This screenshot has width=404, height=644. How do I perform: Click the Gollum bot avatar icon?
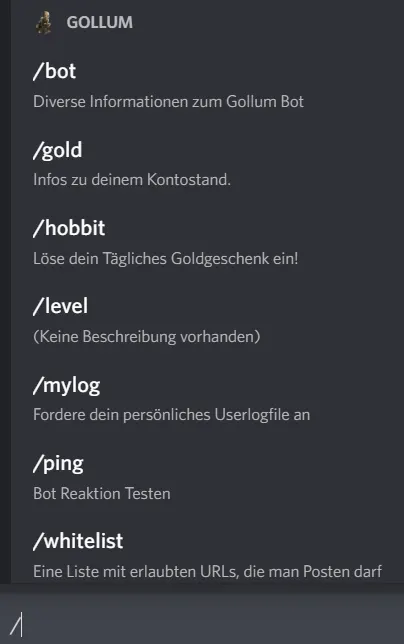tap(44, 22)
